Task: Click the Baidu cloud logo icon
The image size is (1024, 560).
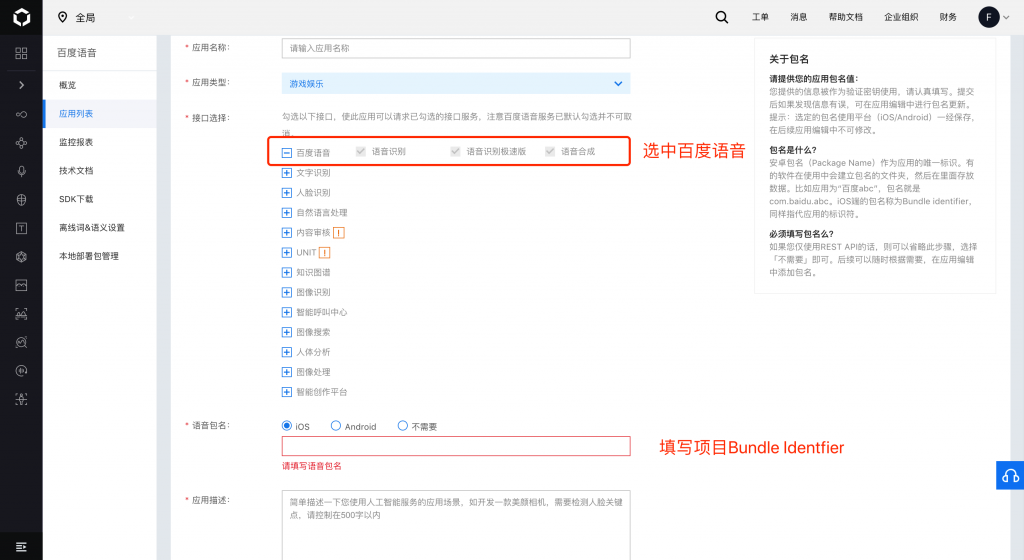Action: (21, 17)
